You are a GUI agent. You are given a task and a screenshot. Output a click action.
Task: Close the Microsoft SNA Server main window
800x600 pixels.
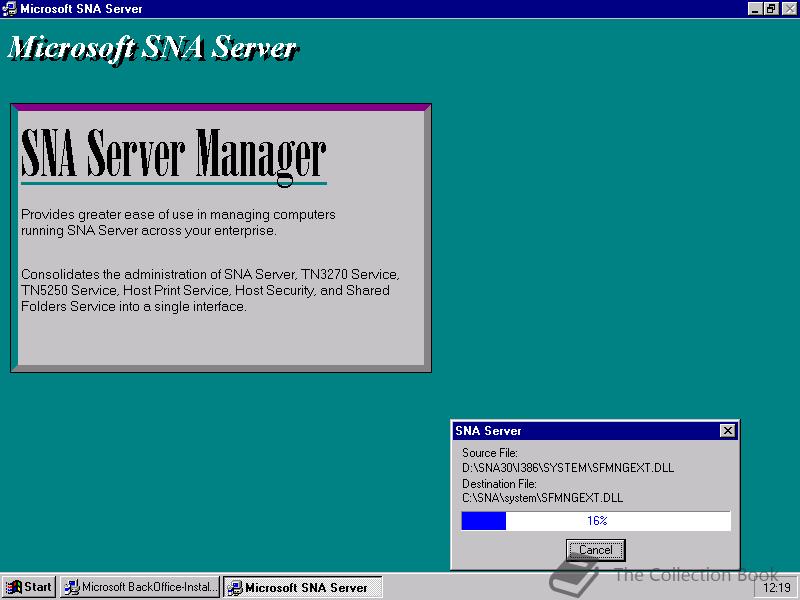point(789,9)
